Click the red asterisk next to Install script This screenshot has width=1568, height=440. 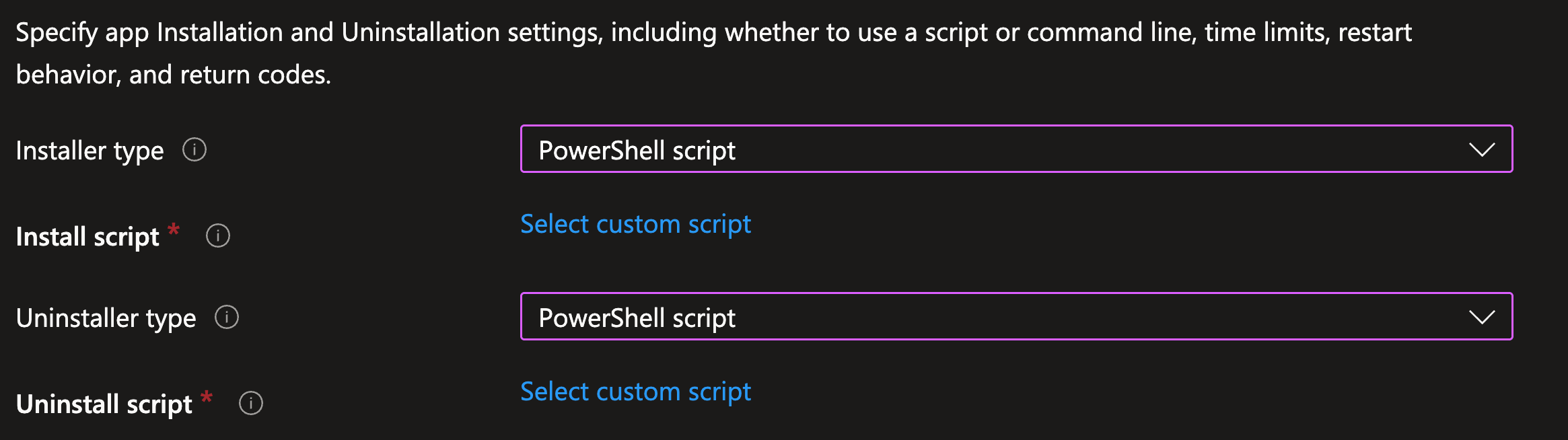pos(174,230)
